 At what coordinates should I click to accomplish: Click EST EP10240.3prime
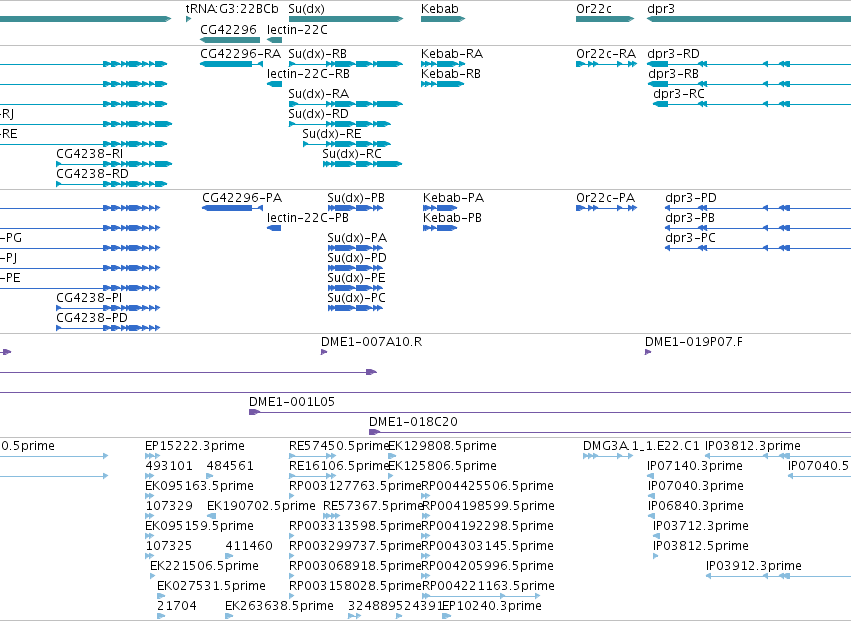pyautogui.click(x=492, y=606)
